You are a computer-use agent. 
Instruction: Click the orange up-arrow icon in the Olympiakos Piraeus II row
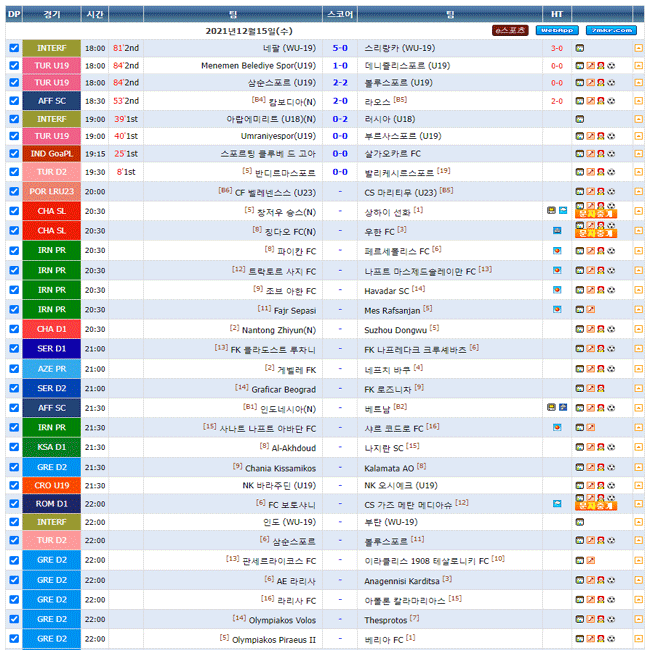tap(638, 638)
